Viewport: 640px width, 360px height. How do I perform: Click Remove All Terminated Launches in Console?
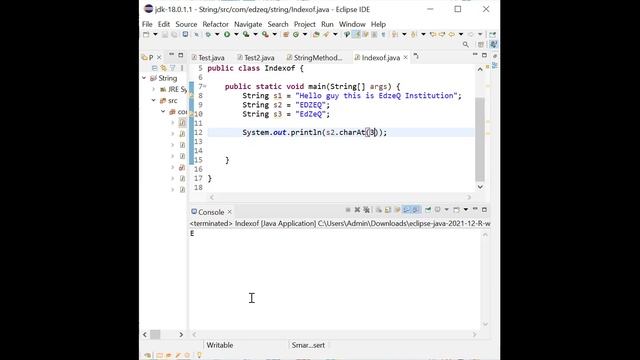click(367, 210)
